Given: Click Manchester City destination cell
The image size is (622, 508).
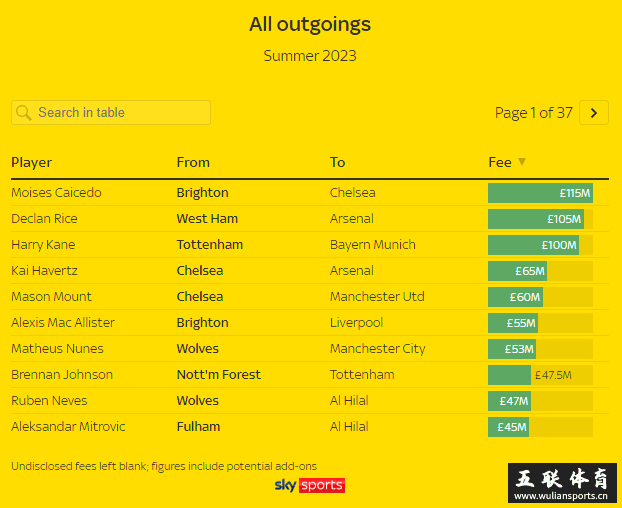Looking at the screenshot, I should coord(378,349).
